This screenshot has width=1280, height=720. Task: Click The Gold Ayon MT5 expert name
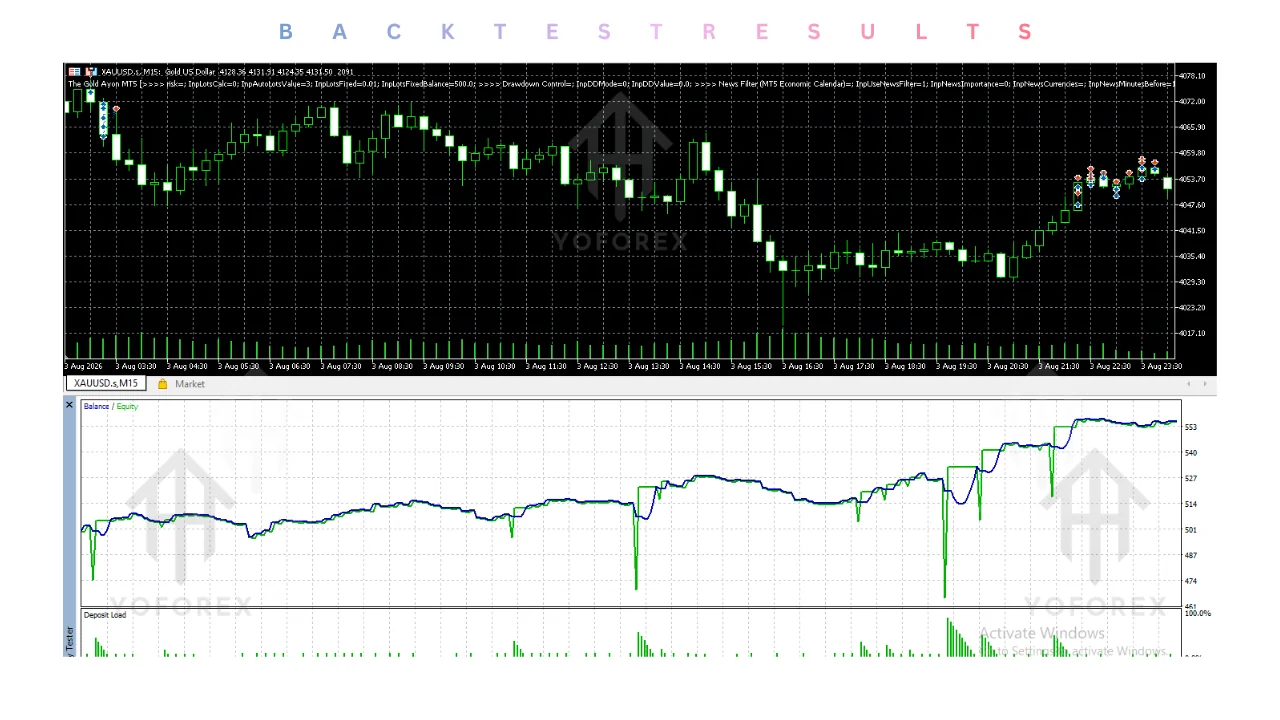(103, 84)
